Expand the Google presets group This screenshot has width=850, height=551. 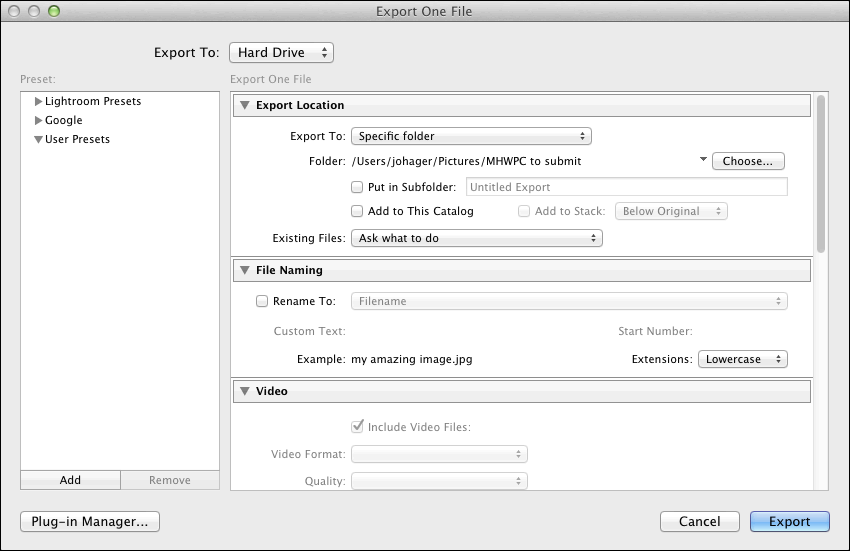coord(39,121)
